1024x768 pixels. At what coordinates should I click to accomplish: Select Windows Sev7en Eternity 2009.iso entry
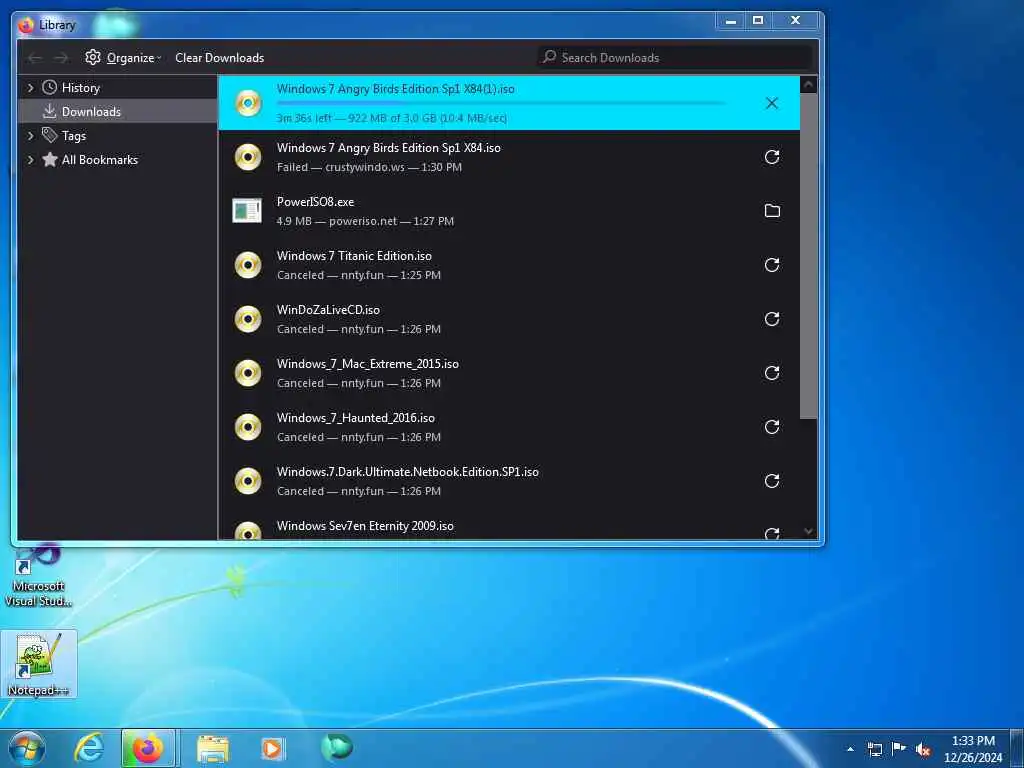(509, 528)
